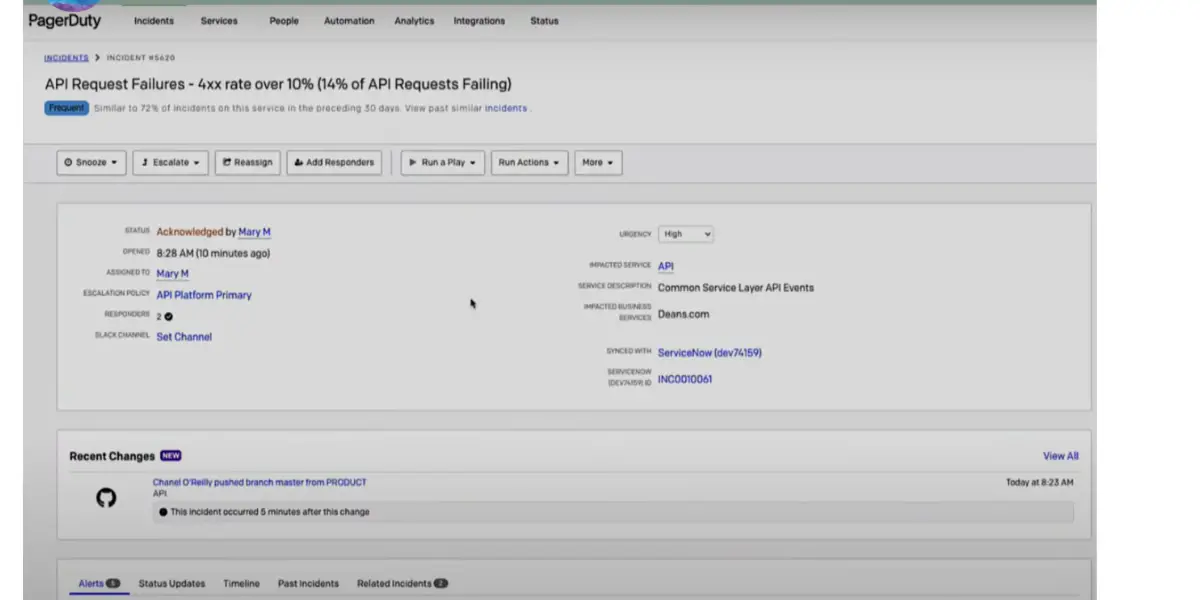Click the Add Responders button
The height and width of the screenshot is (600, 1200).
(334, 162)
